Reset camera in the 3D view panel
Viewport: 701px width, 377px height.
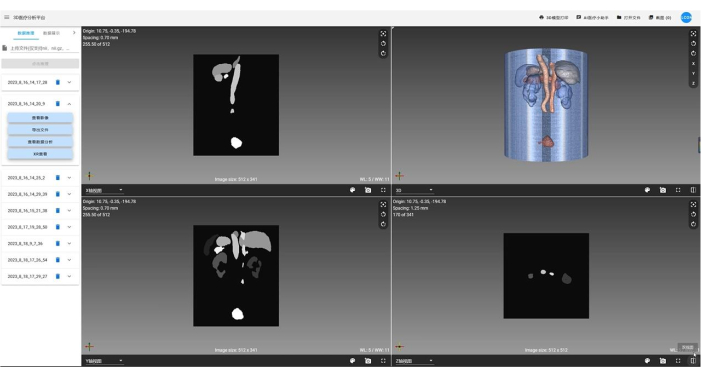click(x=693, y=34)
